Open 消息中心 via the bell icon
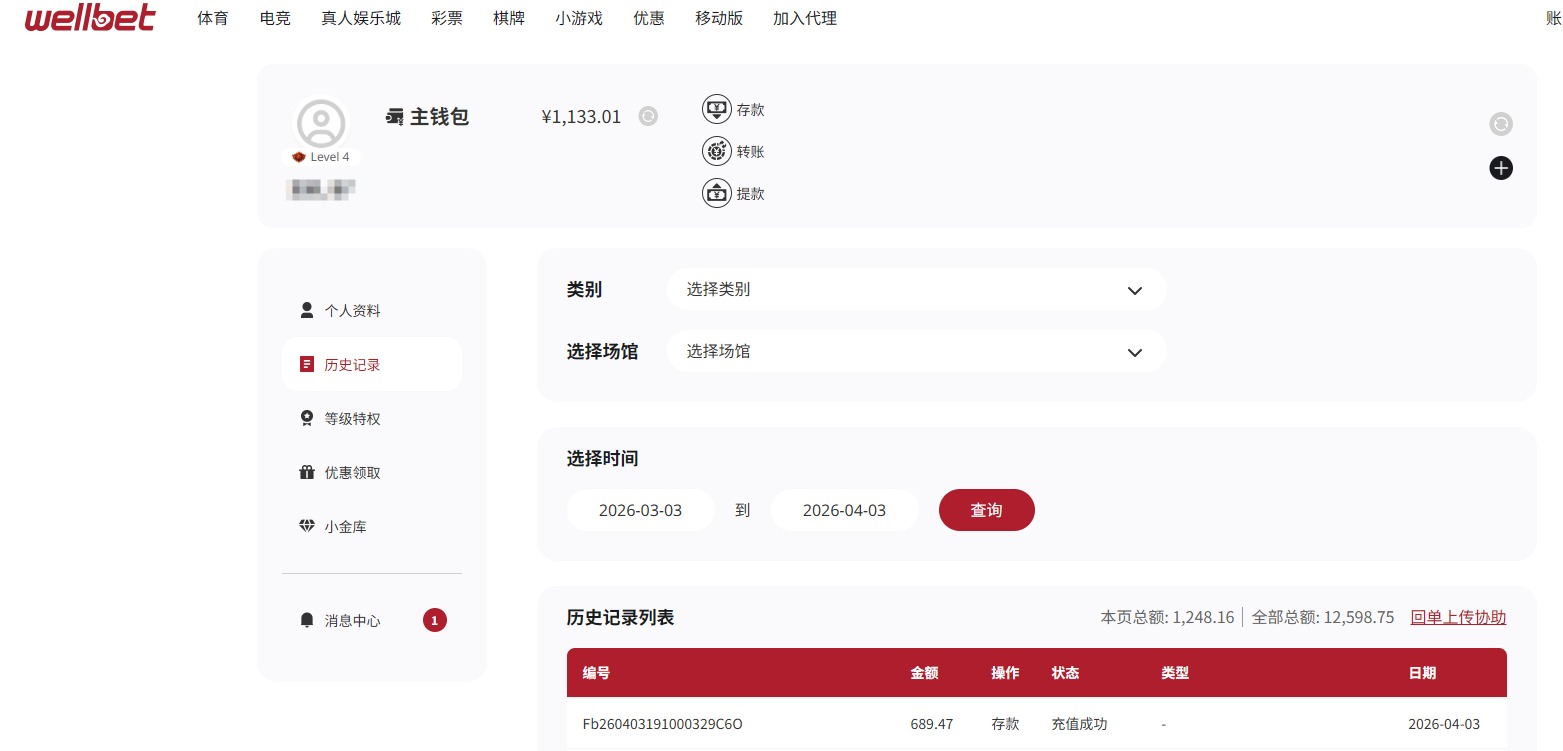Viewport: 1563px width, 751px height. pyautogui.click(x=306, y=620)
